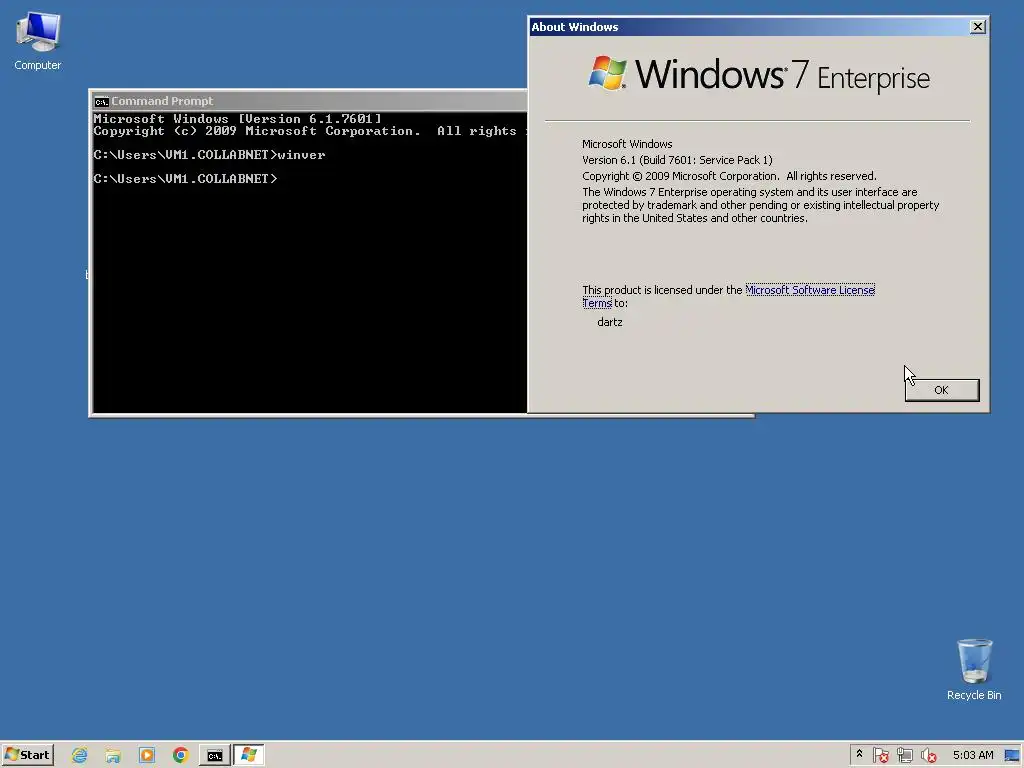Open Microsoft Software License Terms link
This screenshot has width=1024, height=768.
pyautogui.click(x=809, y=290)
